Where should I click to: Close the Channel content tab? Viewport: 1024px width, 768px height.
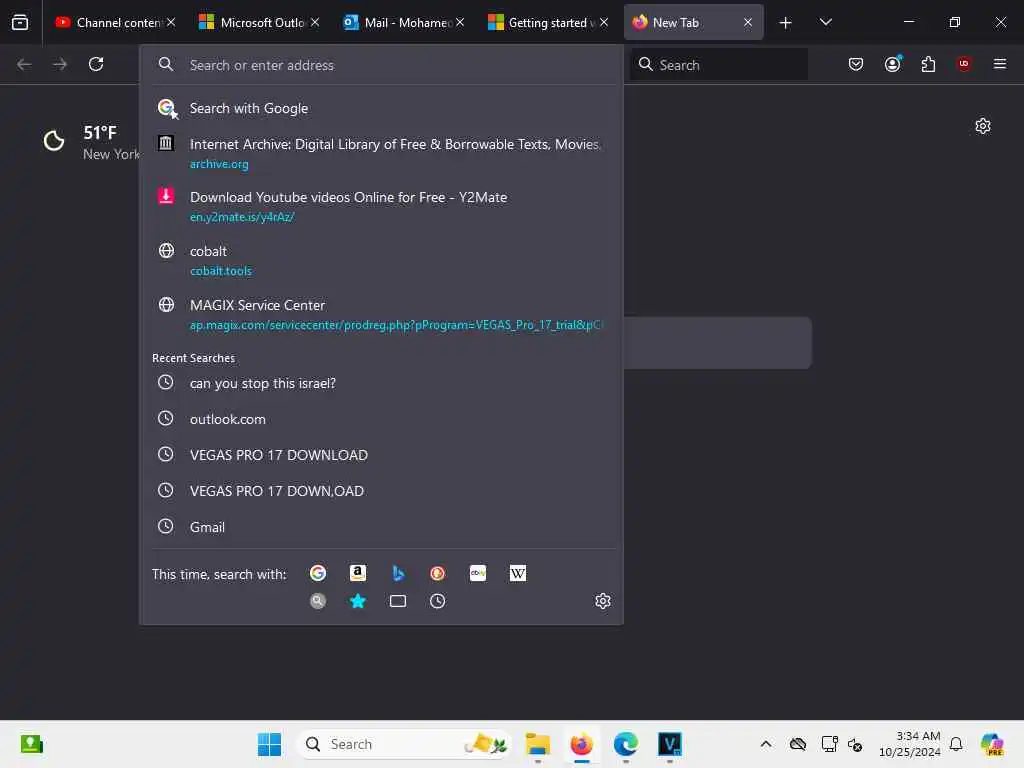point(171,22)
